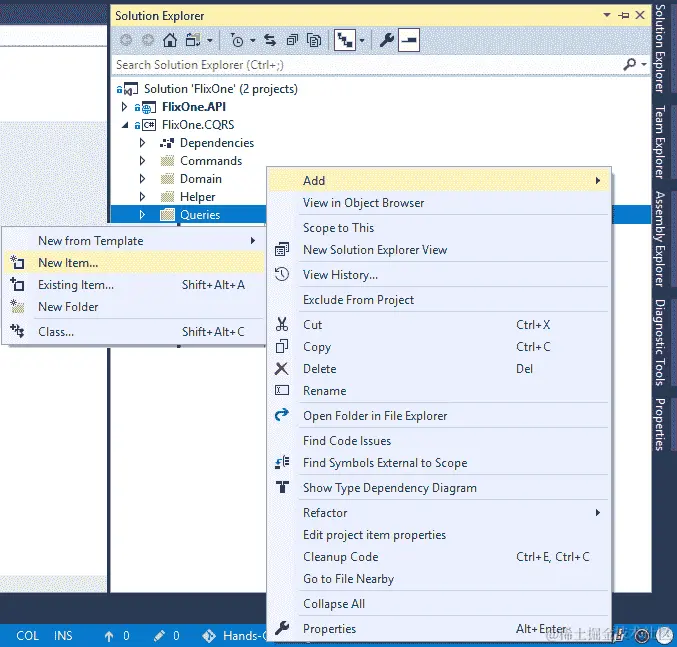Expand the FlixOne.API project node

124,107
